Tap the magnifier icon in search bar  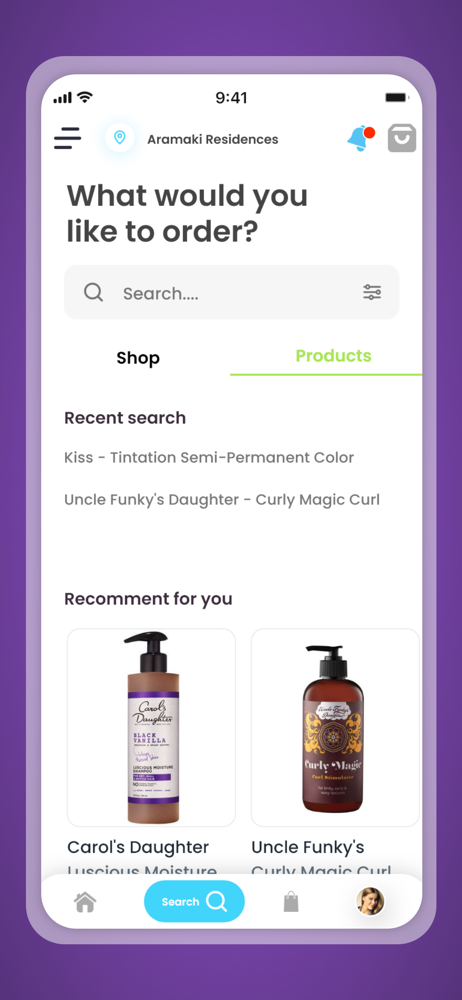click(93, 293)
